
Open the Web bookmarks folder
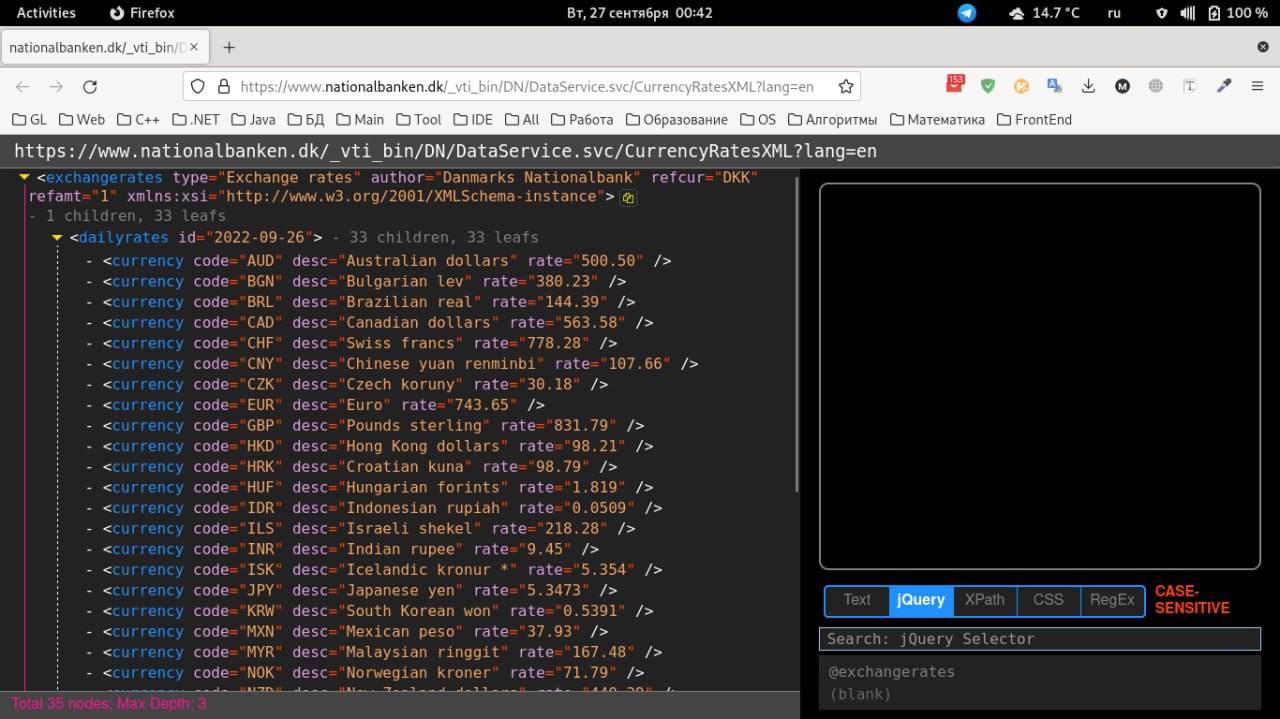coord(82,119)
